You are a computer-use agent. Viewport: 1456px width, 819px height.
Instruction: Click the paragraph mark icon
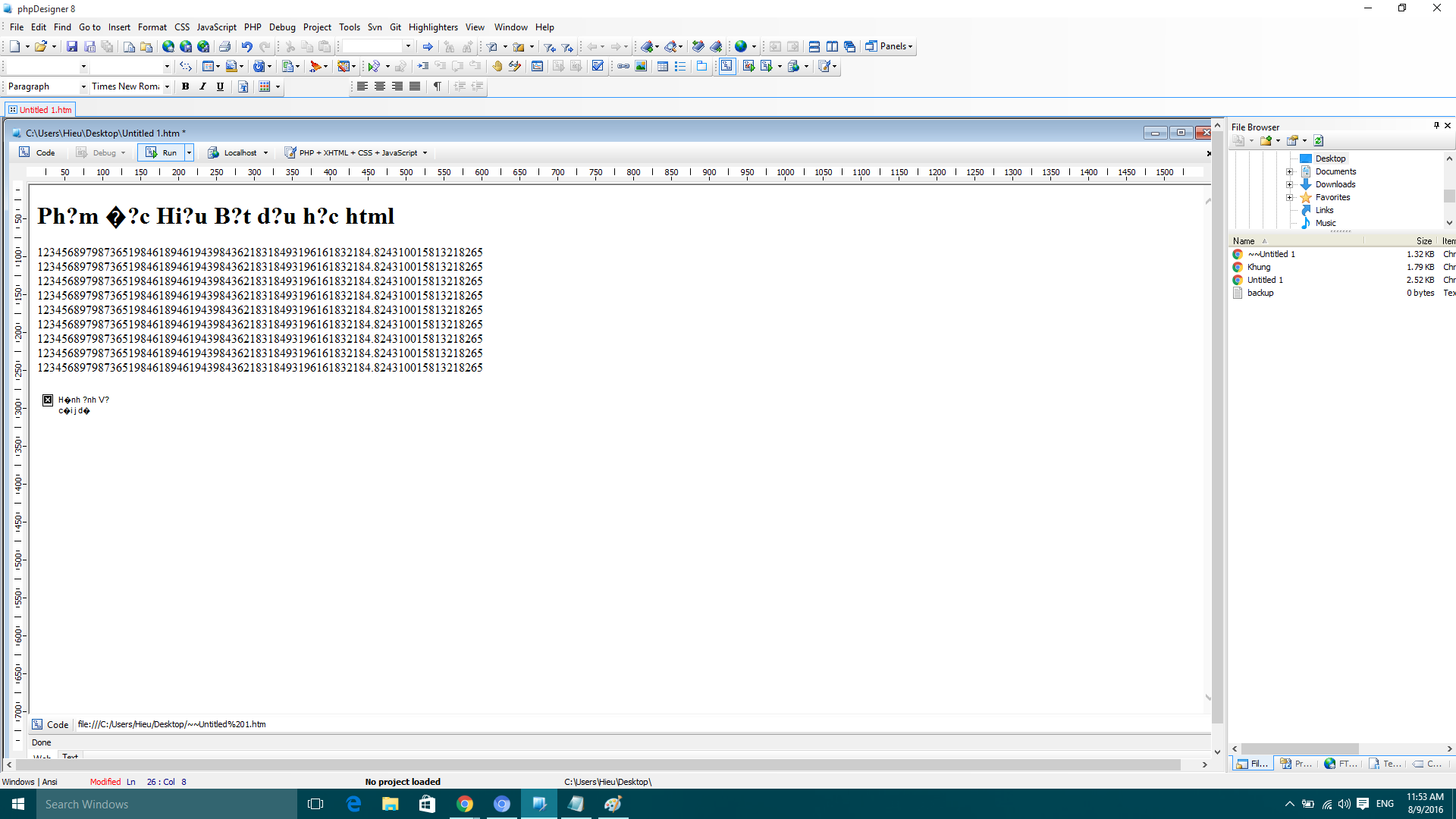(x=438, y=86)
